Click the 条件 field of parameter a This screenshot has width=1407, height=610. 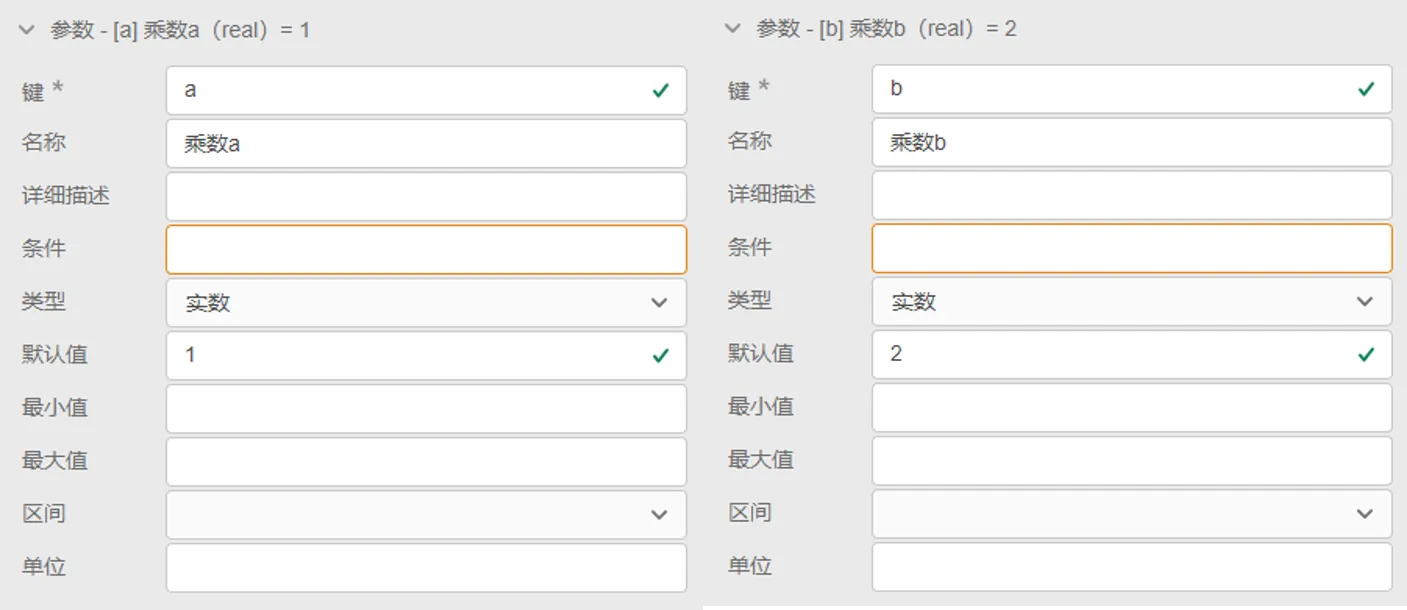426,249
